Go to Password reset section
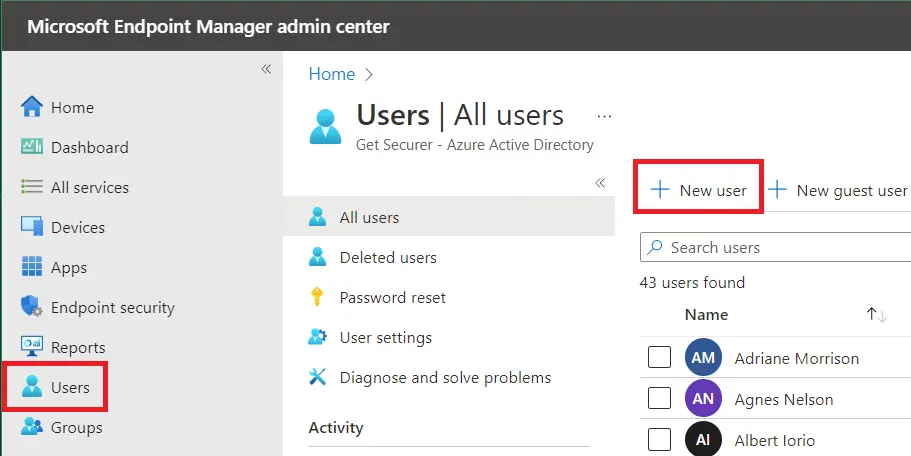 (392, 298)
